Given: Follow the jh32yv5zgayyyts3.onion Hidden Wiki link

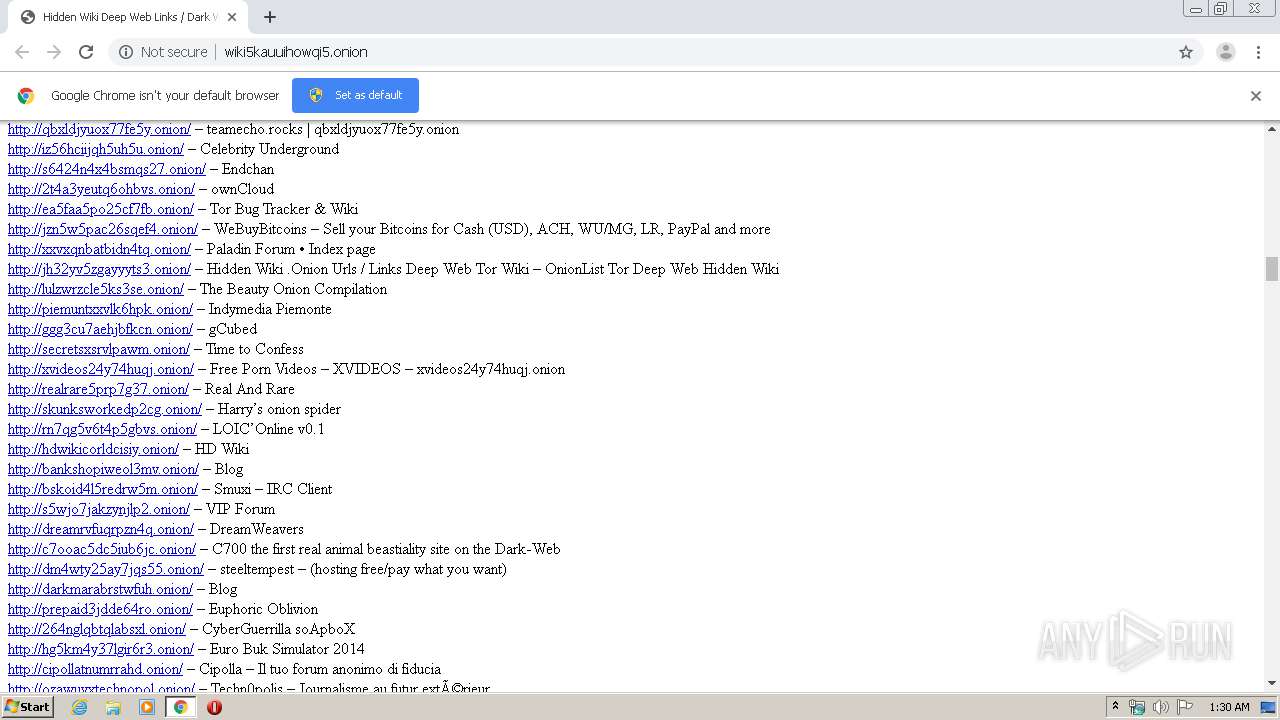Looking at the screenshot, I should 99,269.
